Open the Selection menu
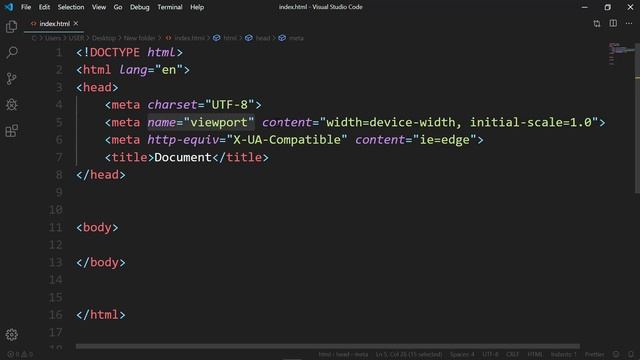 71,7
